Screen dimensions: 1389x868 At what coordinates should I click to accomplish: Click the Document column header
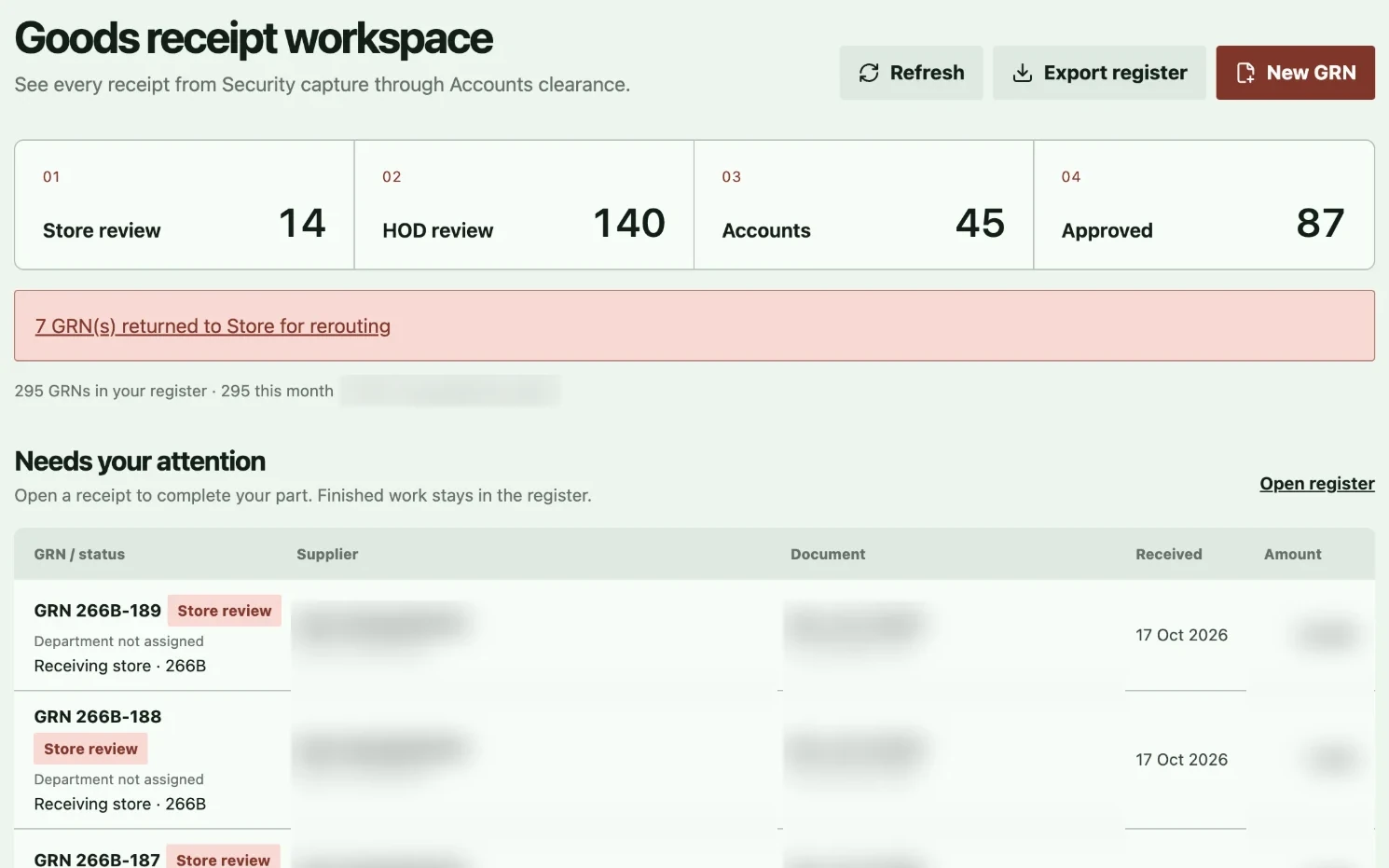[828, 554]
